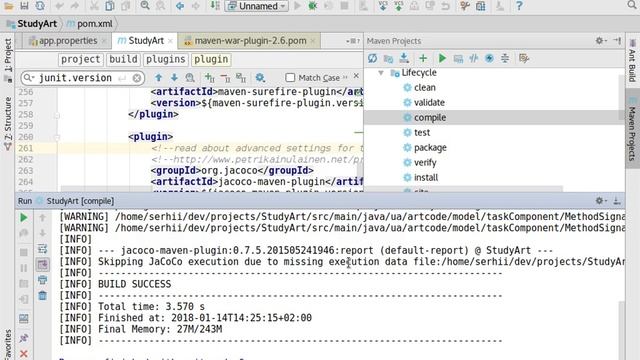640x360 pixels.
Task: Add Maven project plus icon
Action: click(423, 58)
